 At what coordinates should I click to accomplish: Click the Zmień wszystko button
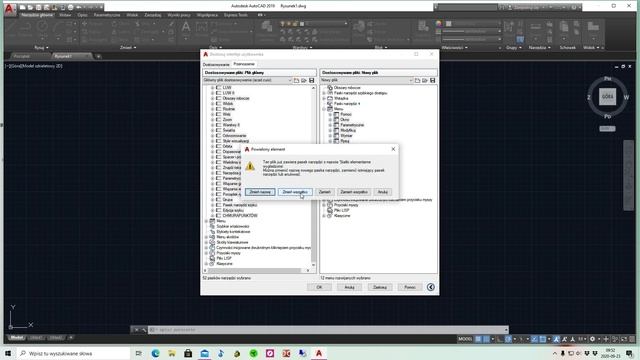(295, 192)
